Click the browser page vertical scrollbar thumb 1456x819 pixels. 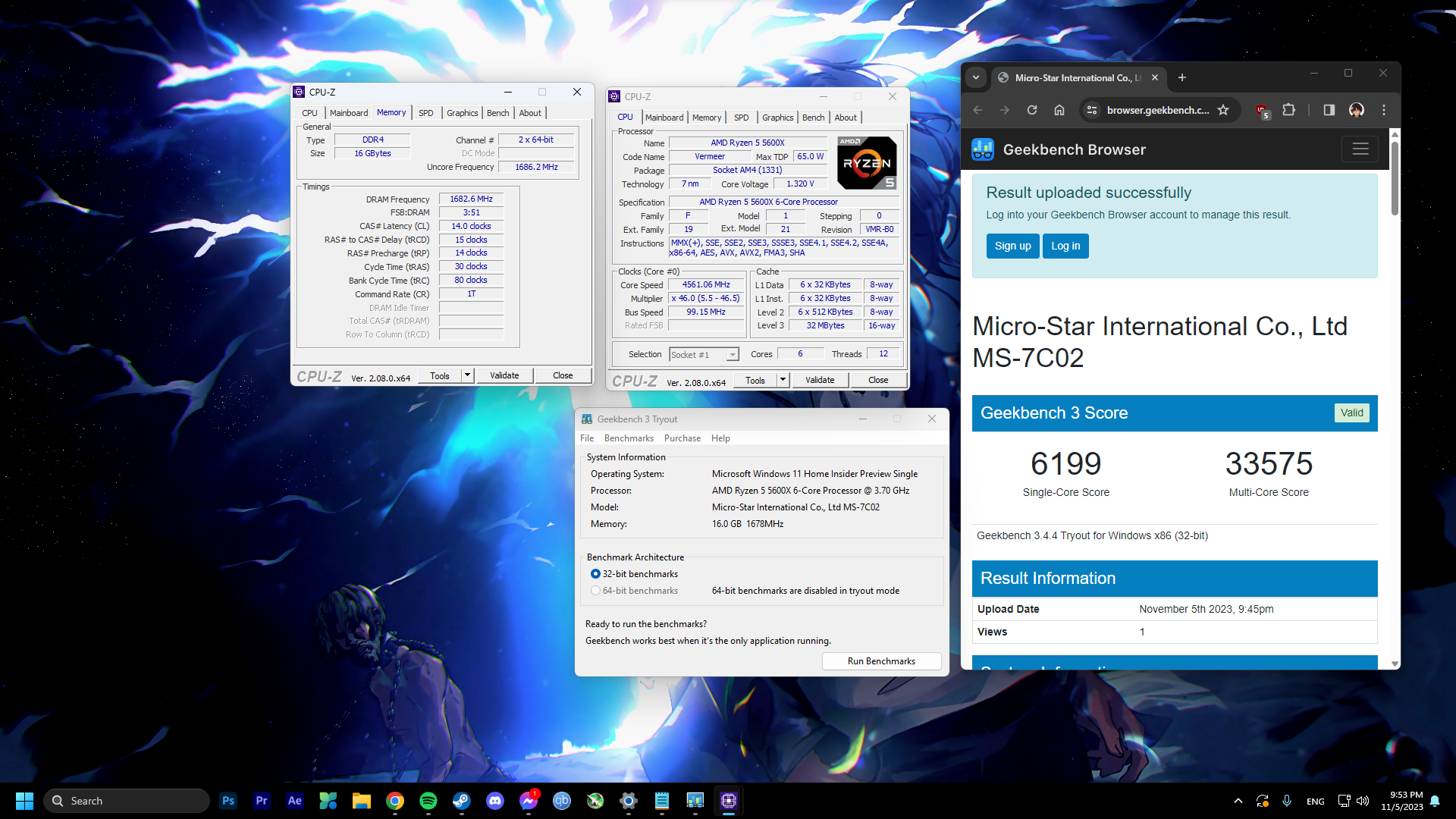[x=1395, y=178]
